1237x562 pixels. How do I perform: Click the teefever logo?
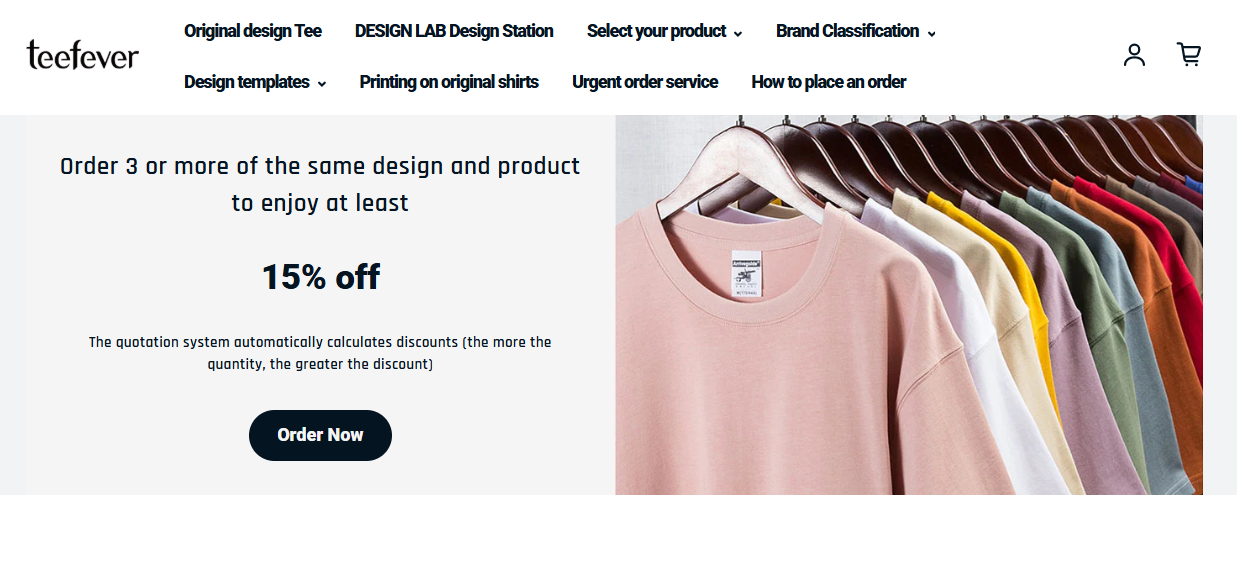pyautogui.click(x=83, y=55)
